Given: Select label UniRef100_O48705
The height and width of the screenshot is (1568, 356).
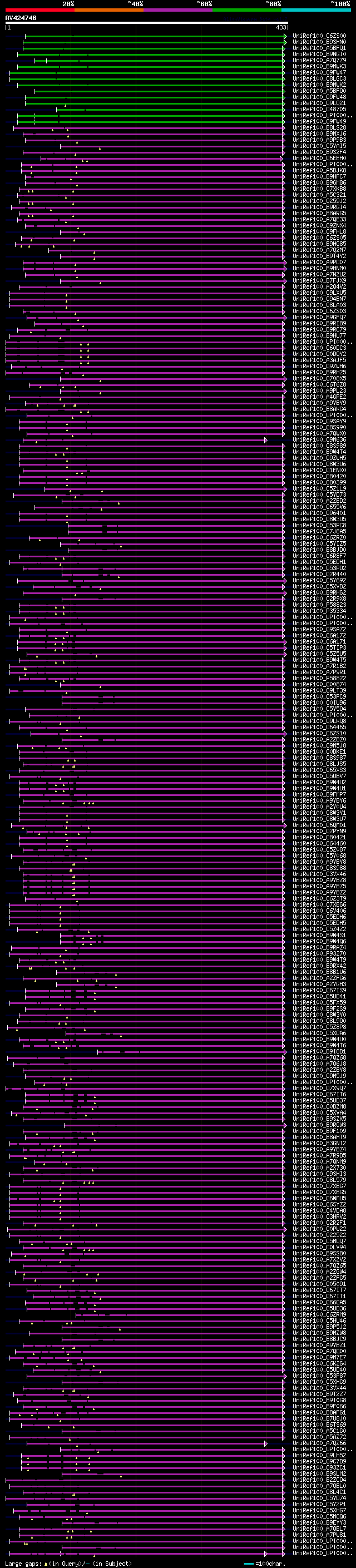Looking at the screenshot, I should (319, 110).
